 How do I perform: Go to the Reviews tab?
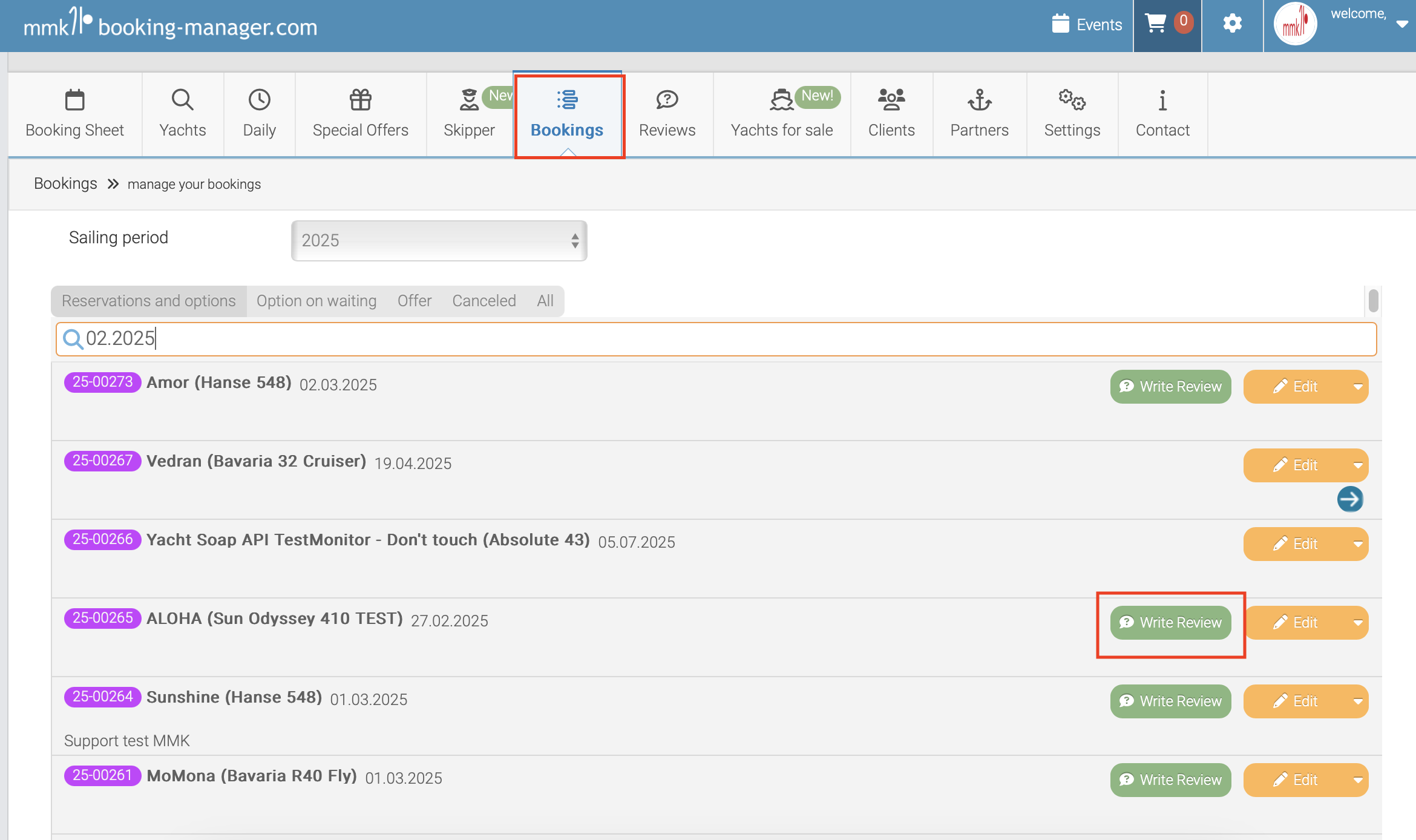(667, 114)
